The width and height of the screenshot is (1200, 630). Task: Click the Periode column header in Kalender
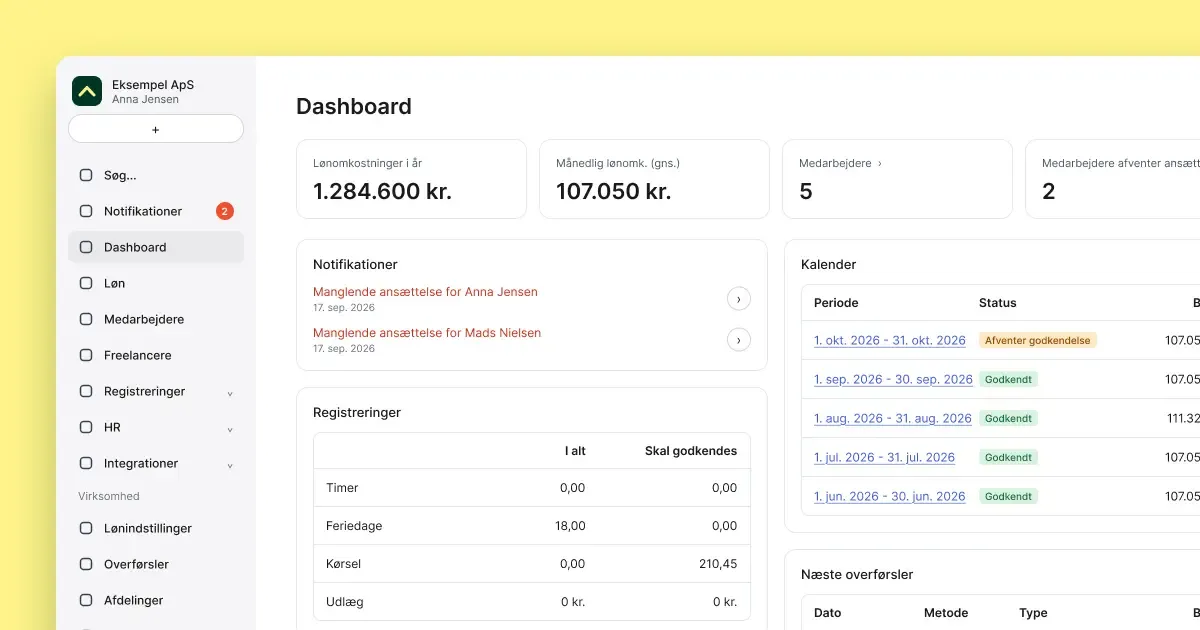point(836,303)
